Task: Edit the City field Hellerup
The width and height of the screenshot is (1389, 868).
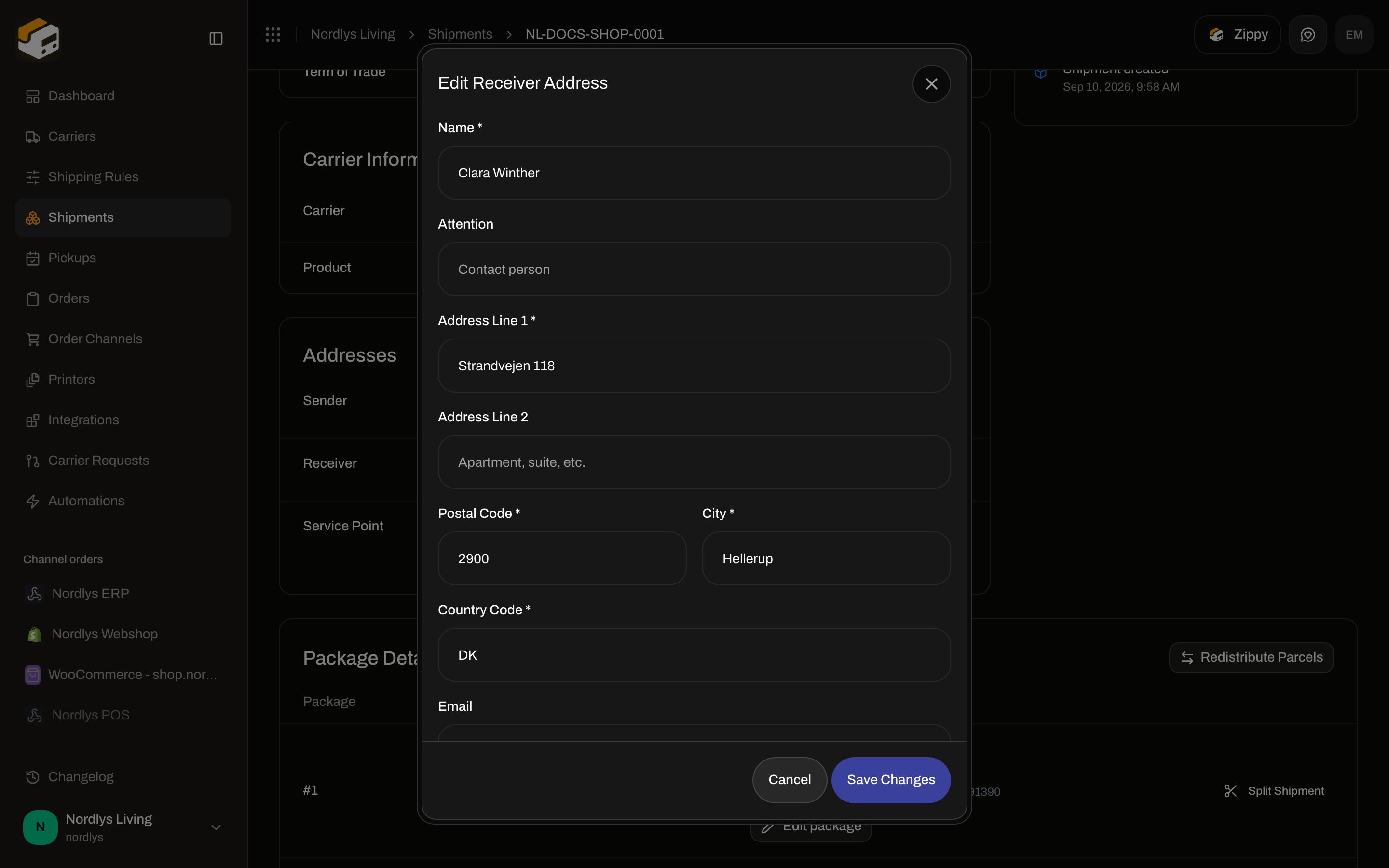Action: pos(826,558)
